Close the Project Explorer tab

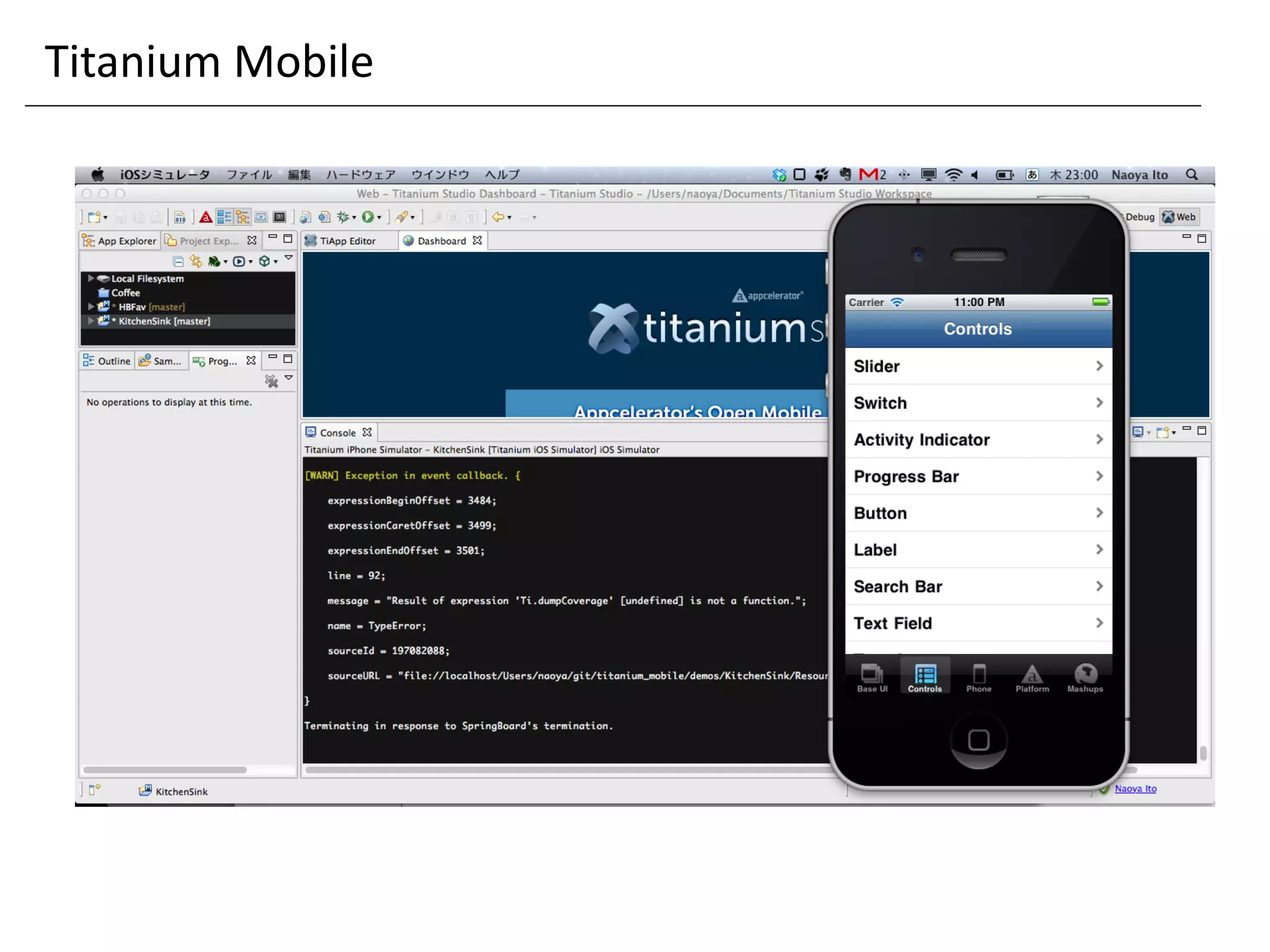252,240
